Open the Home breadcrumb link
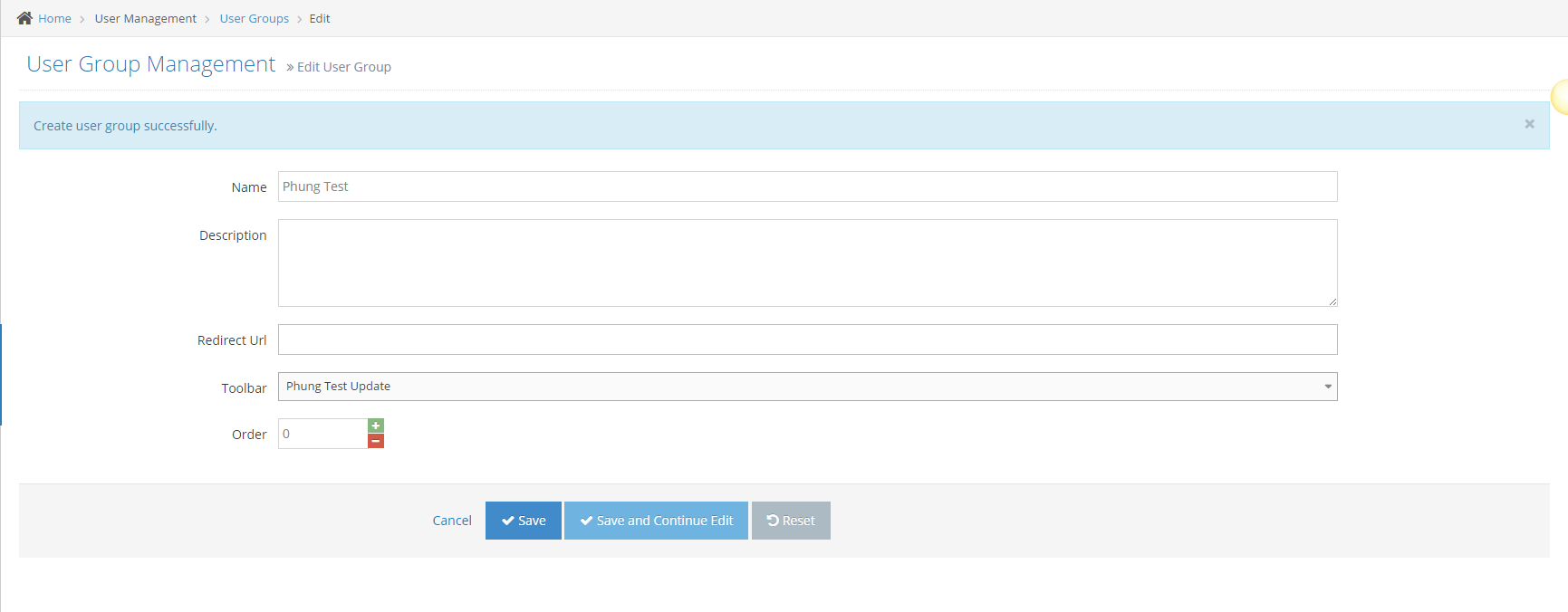The image size is (1568, 612). [x=54, y=18]
